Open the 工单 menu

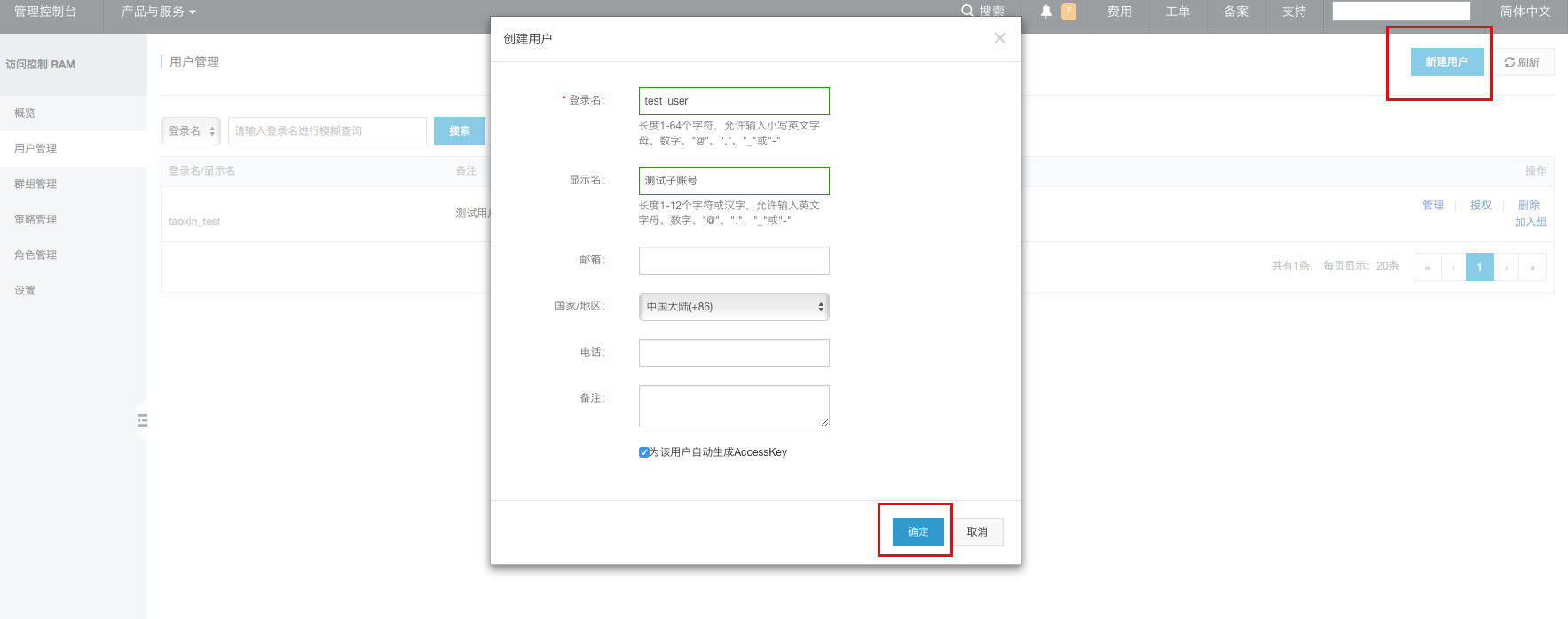click(1178, 12)
